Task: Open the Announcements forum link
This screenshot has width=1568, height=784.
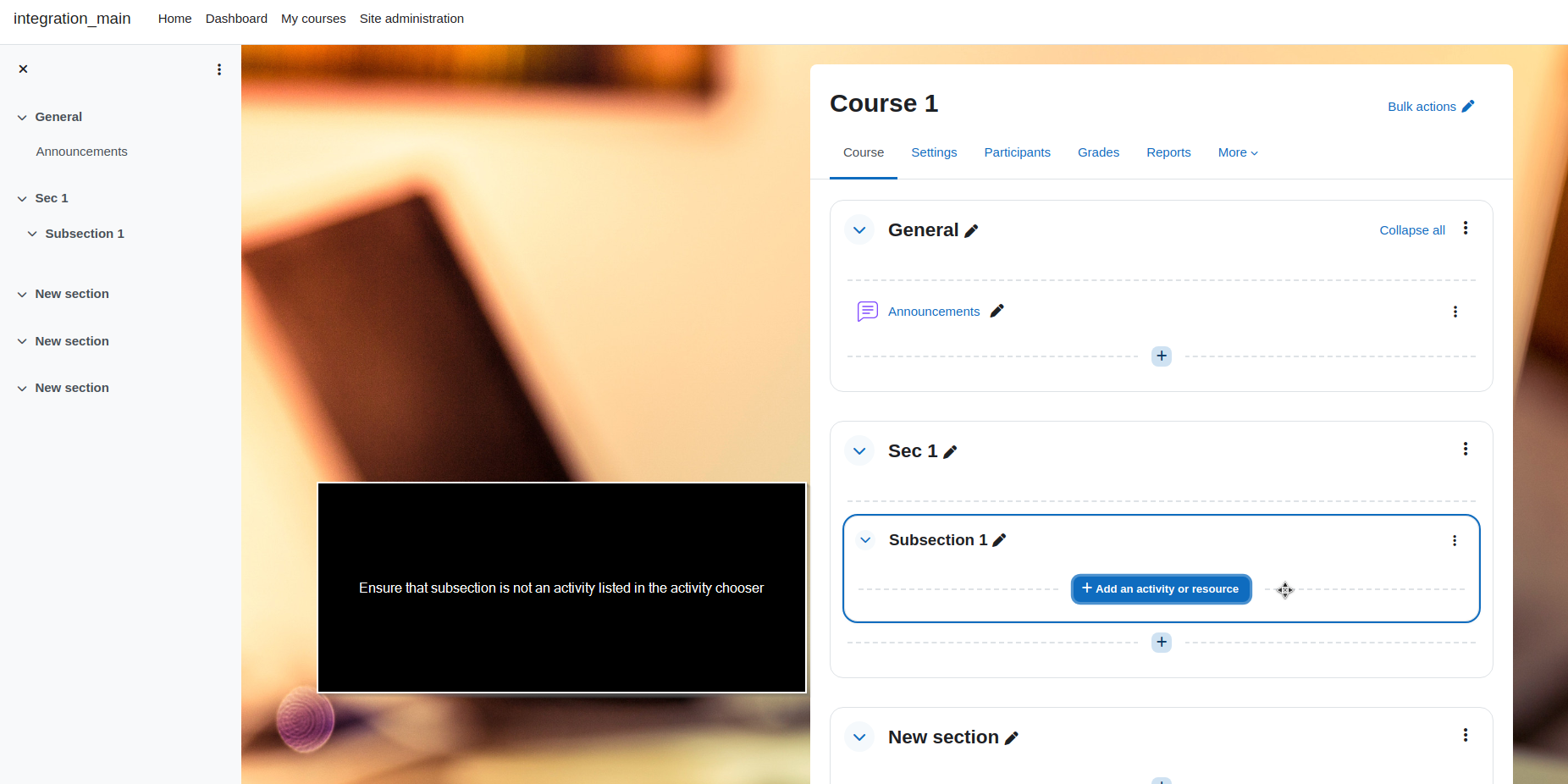Action: coord(934,312)
